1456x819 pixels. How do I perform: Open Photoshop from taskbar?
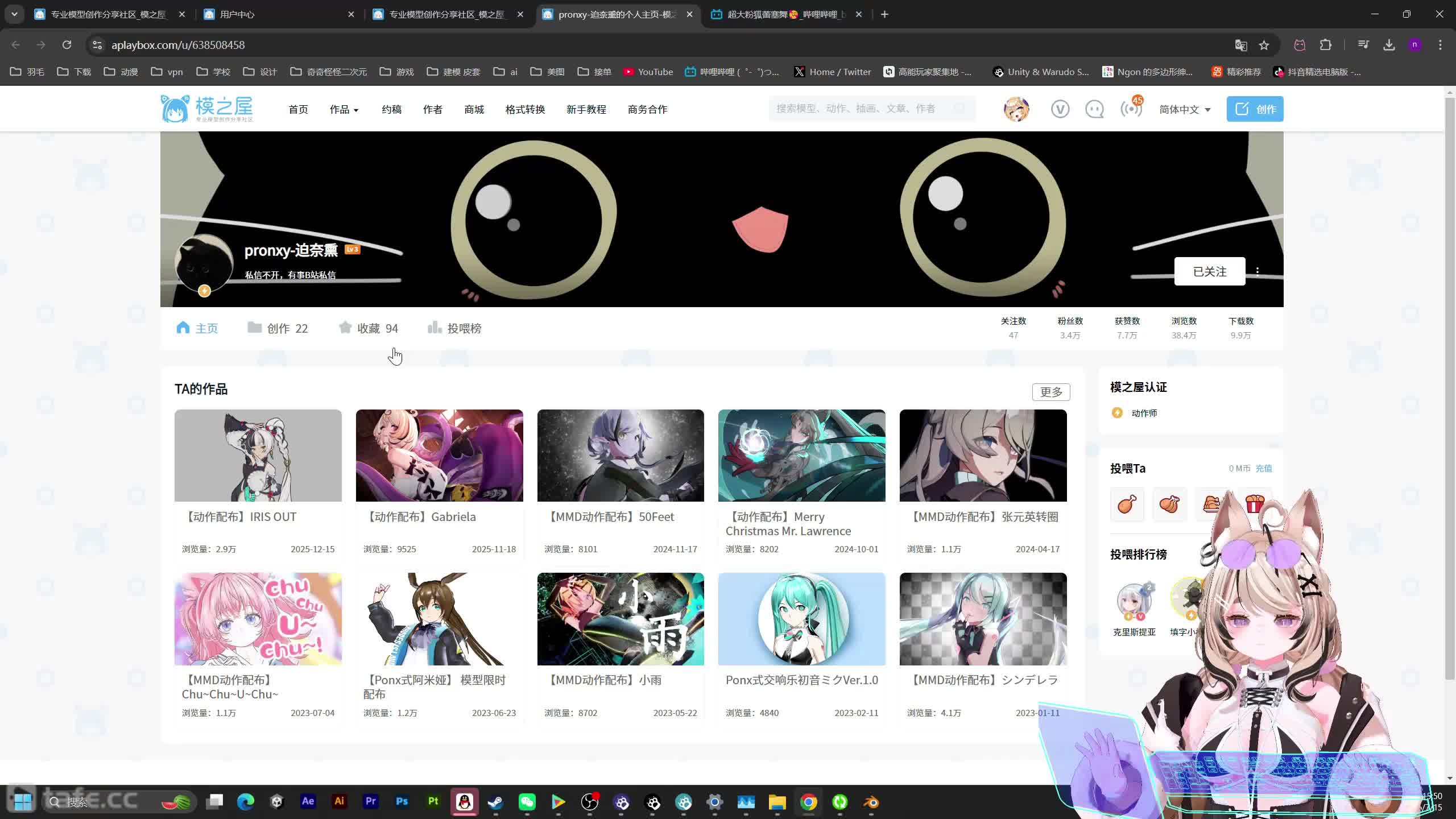click(402, 801)
